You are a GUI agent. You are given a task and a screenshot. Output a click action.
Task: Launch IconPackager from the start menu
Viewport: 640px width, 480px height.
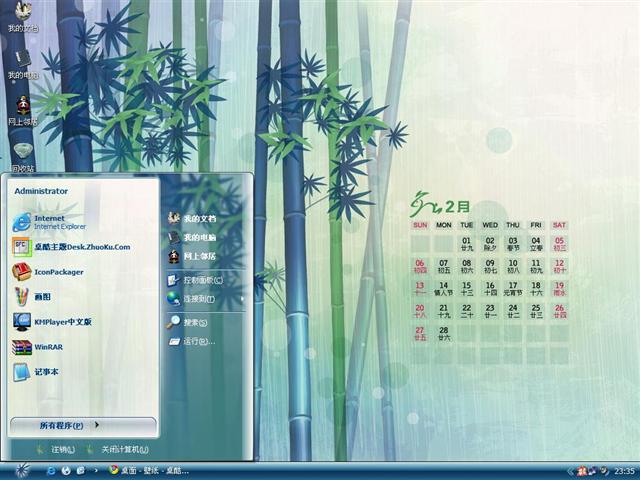pyautogui.click(x=48, y=272)
